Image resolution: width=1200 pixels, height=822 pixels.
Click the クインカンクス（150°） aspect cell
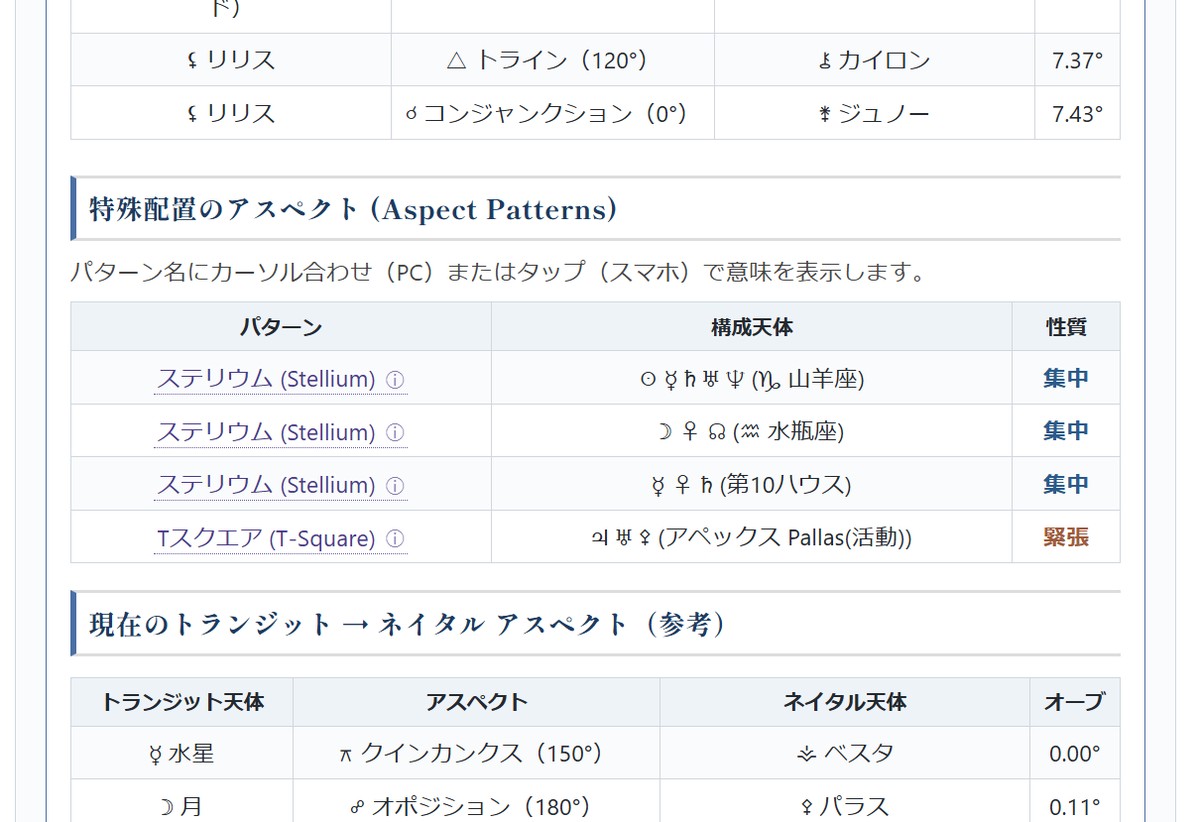coord(477,753)
